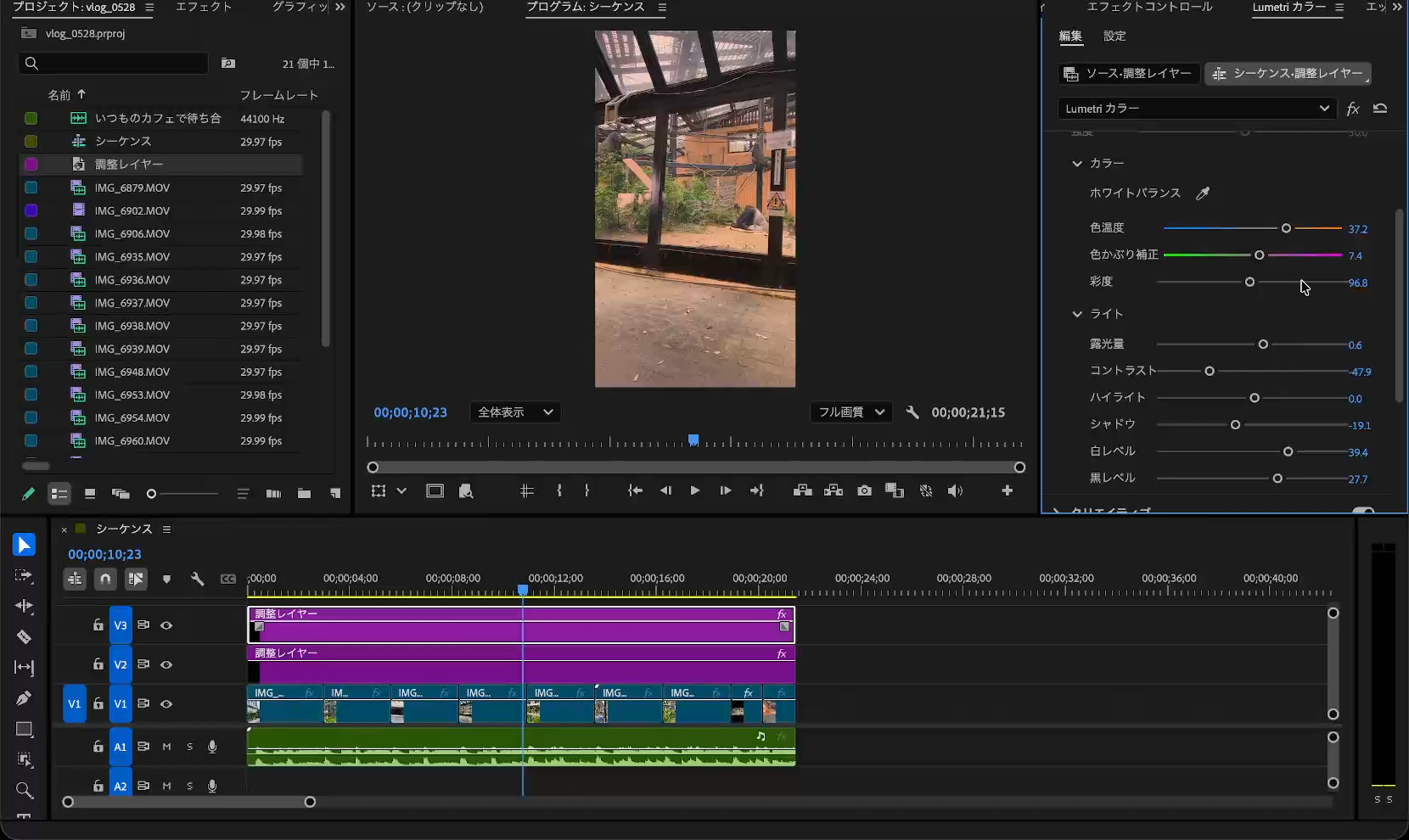The width and height of the screenshot is (1409, 840).
Task: Collapse the カラー section
Action: [x=1077, y=163]
